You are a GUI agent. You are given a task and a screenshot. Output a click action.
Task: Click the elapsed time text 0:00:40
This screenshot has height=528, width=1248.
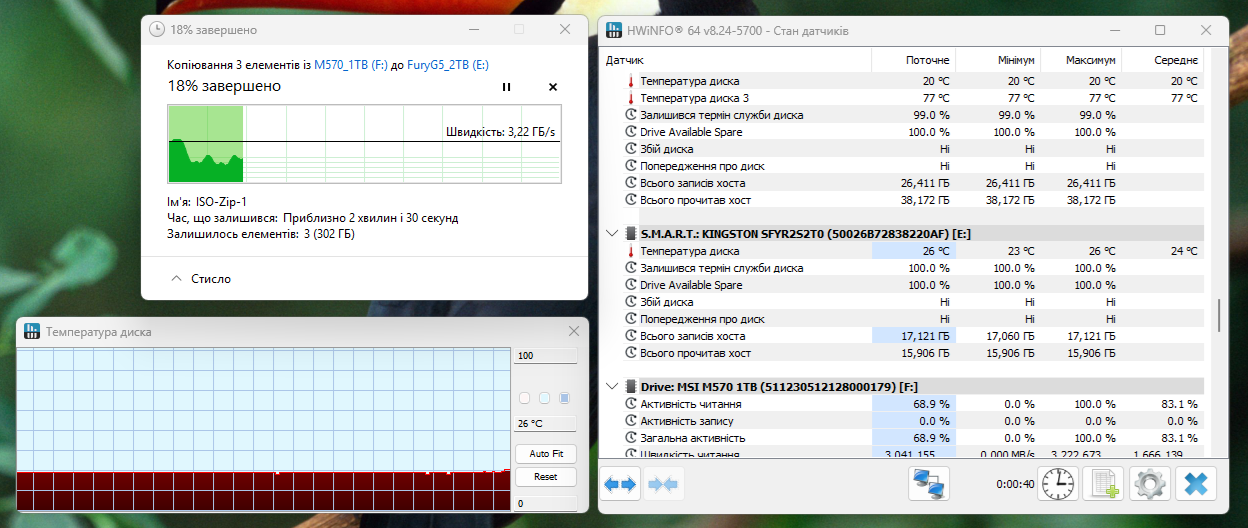tap(1015, 485)
